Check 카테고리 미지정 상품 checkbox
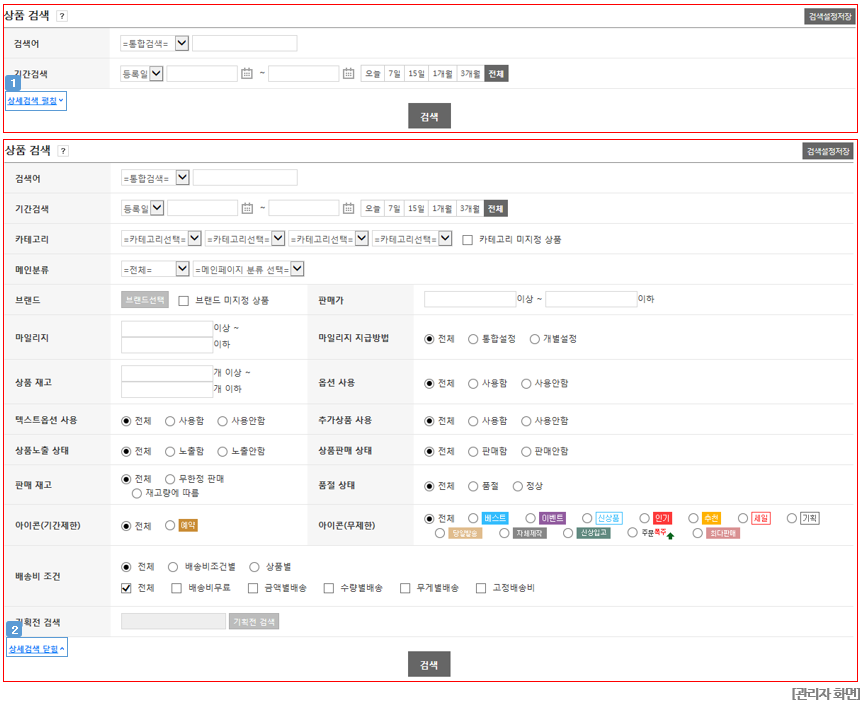Screen dimensions: 860x704 tap(467, 240)
